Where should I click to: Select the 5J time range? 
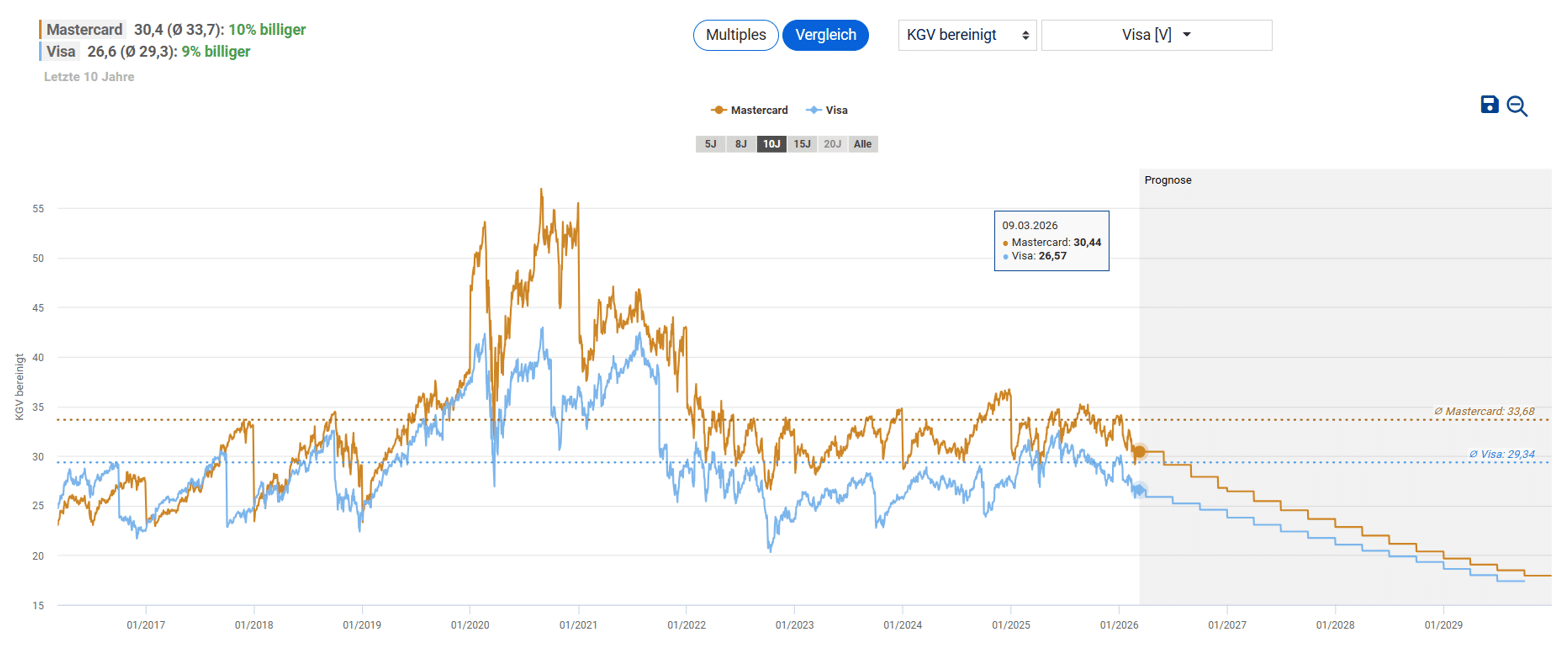[710, 144]
